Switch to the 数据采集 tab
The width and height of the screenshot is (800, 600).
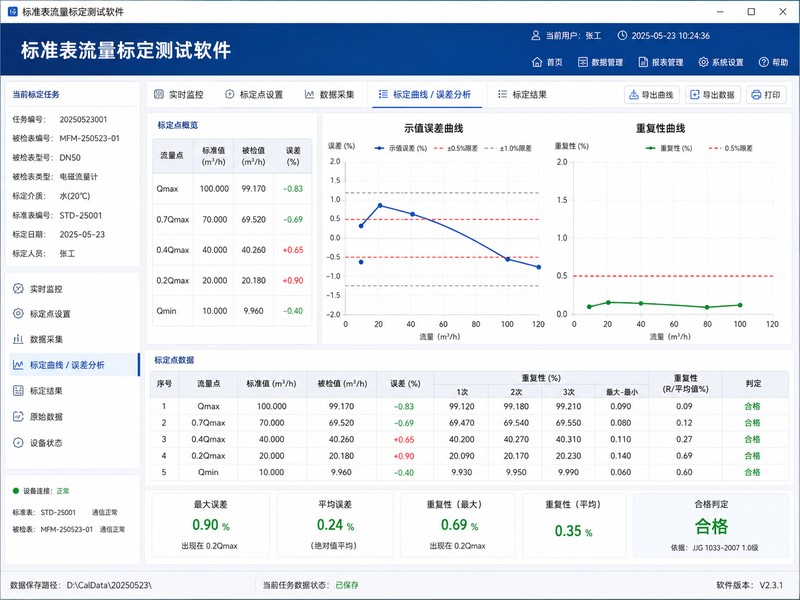click(330, 94)
